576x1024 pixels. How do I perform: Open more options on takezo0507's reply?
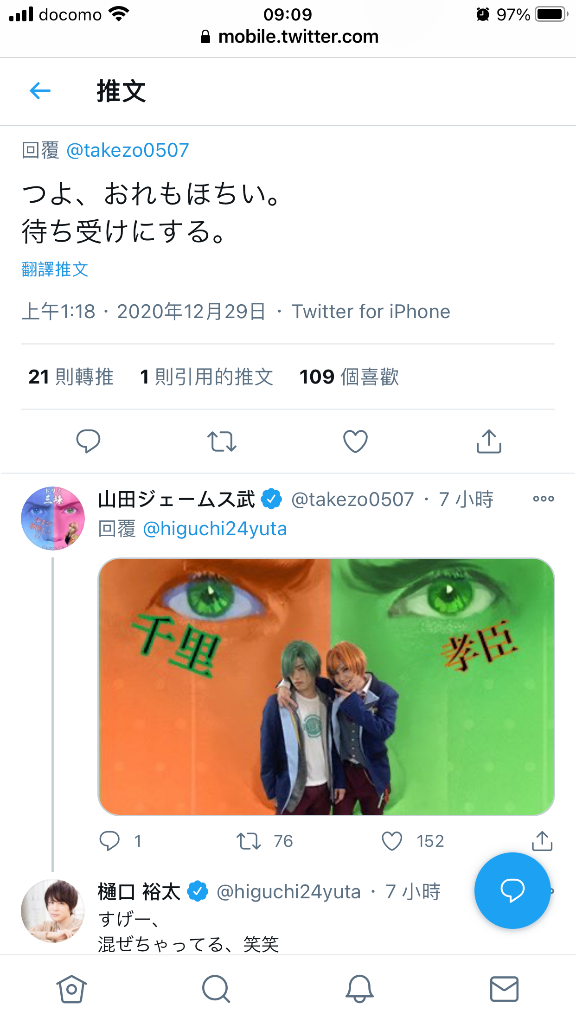tap(543, 498)
